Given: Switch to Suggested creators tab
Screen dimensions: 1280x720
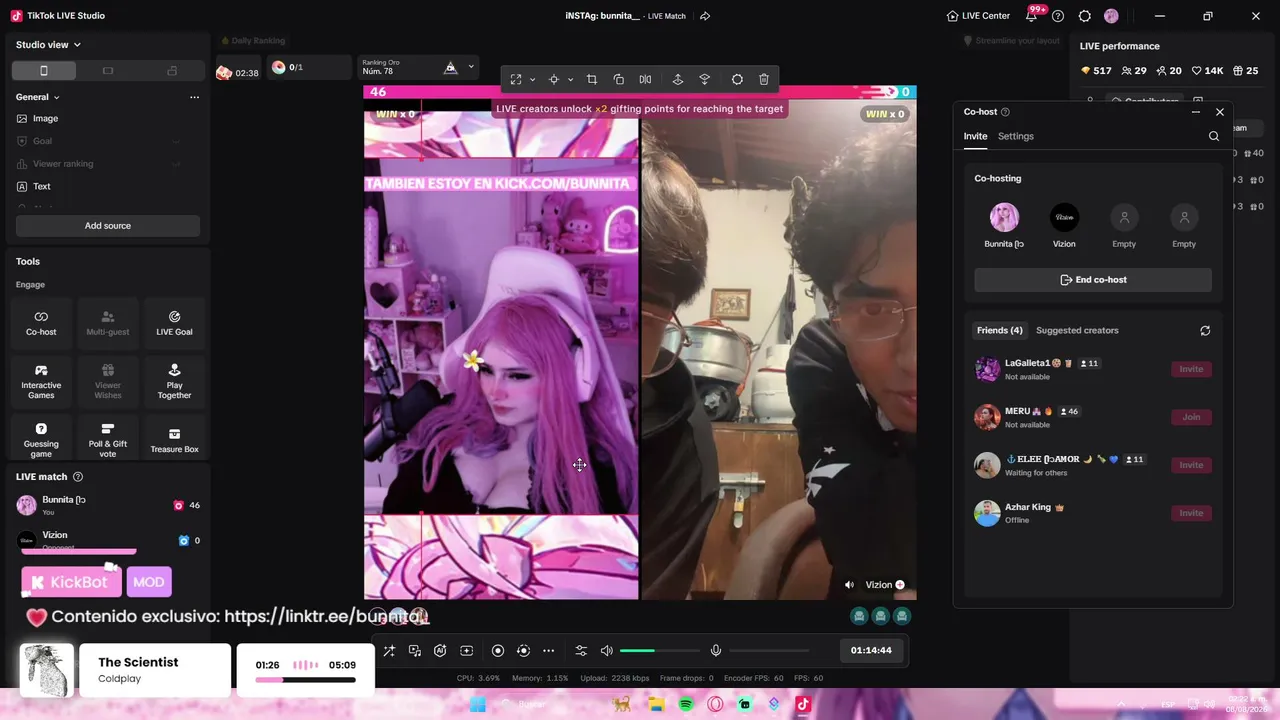Looking at the screenshot, I should (1077, 330).
